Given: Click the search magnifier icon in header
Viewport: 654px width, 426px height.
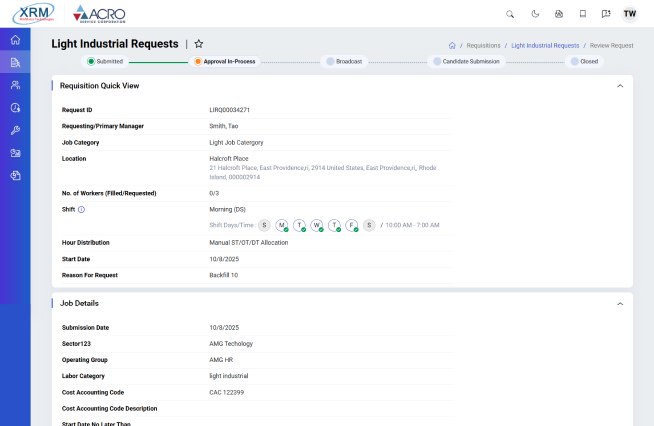Looking at the screenshot, I should [510, 14].
